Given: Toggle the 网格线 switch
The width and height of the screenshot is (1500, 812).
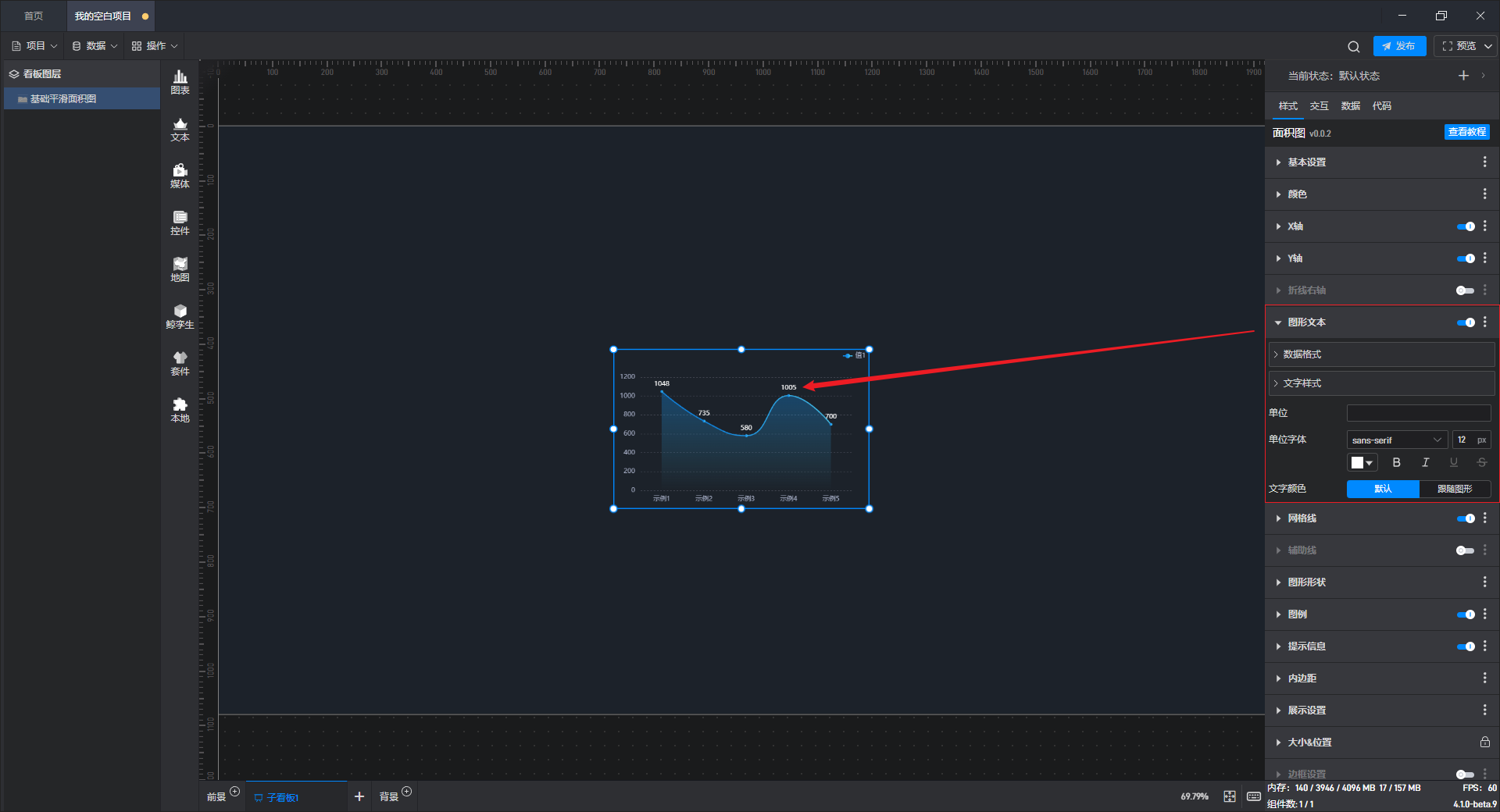Looking at the screenshot, I should click(1466, 518).
